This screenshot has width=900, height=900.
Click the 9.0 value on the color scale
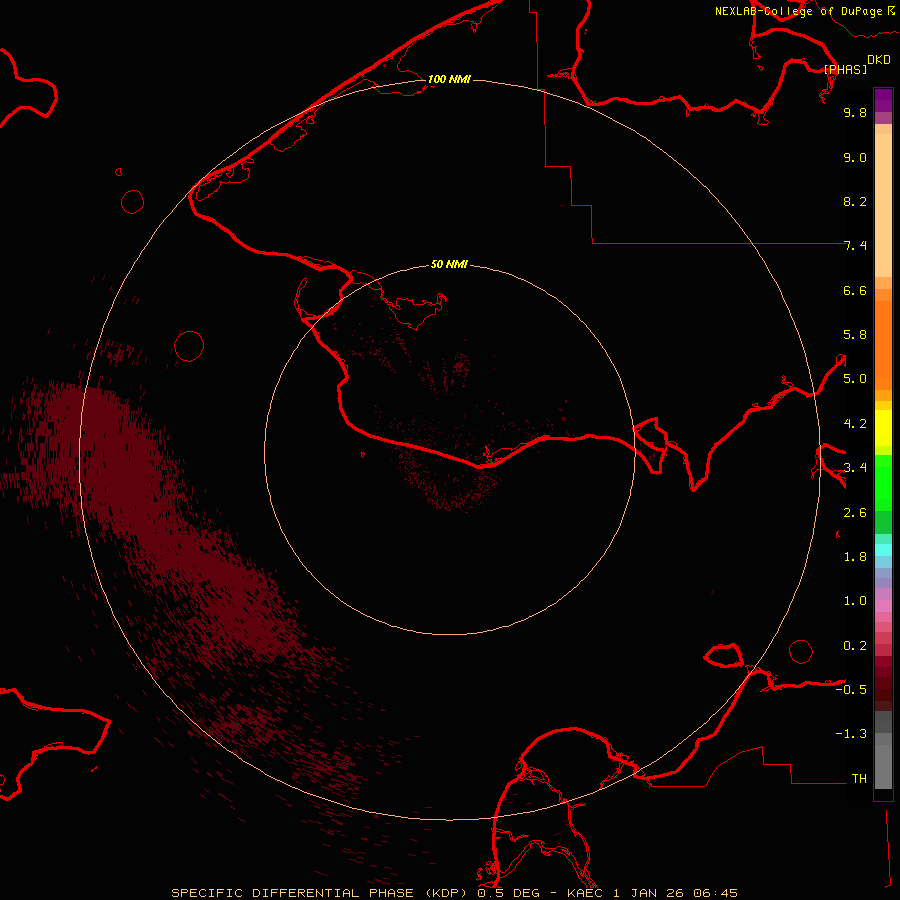[855, 157]
